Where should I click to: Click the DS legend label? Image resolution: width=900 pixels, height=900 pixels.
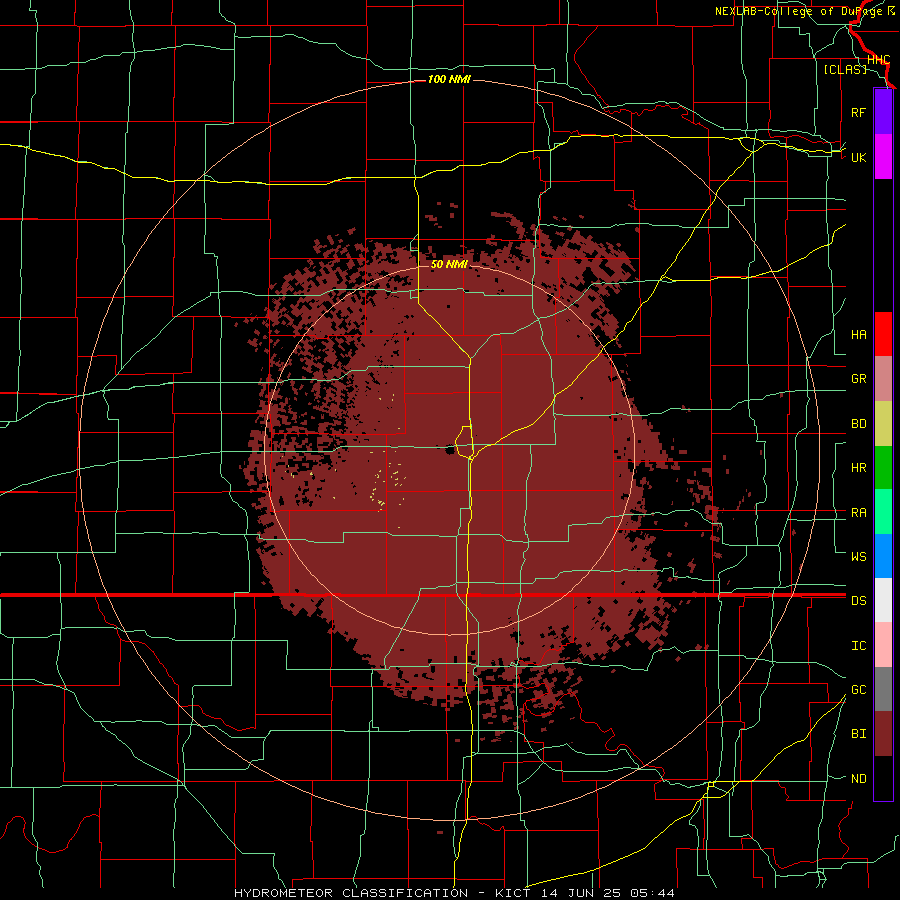pos(859,601)
